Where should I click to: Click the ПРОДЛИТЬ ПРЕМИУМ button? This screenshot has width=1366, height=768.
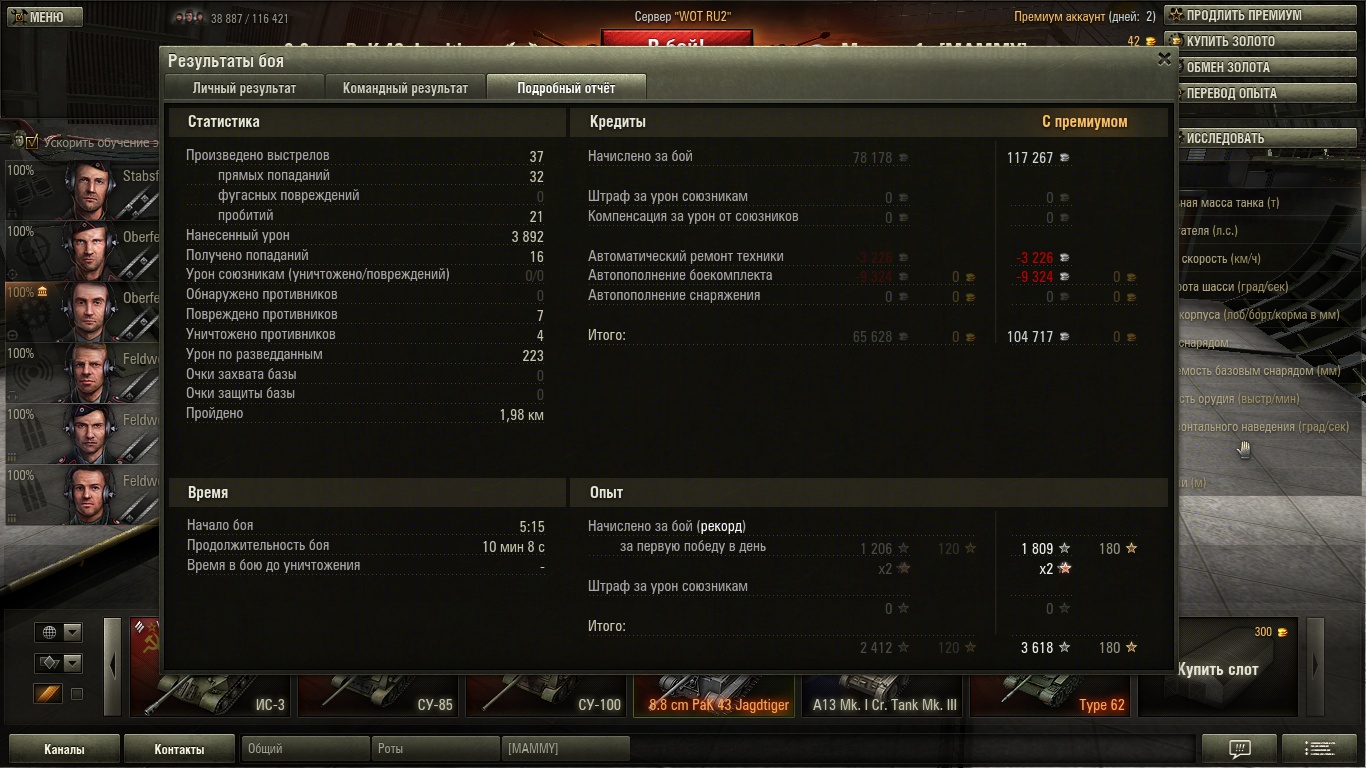pos(1263,16)
